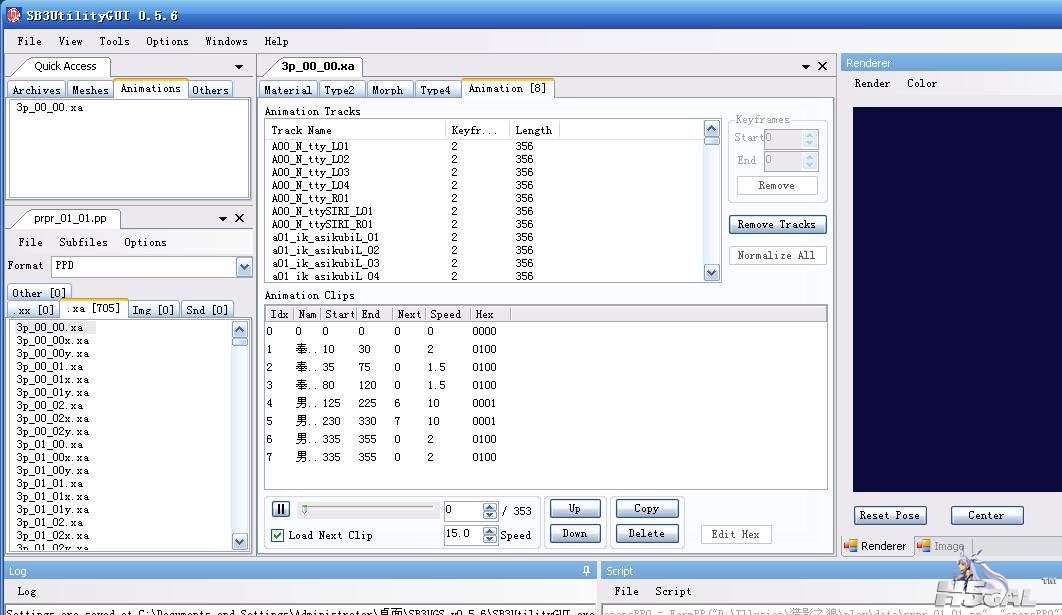Select the Animation [8] tab
The height and width of the screenshot is (615, 1062).
(x=507, y=89)
